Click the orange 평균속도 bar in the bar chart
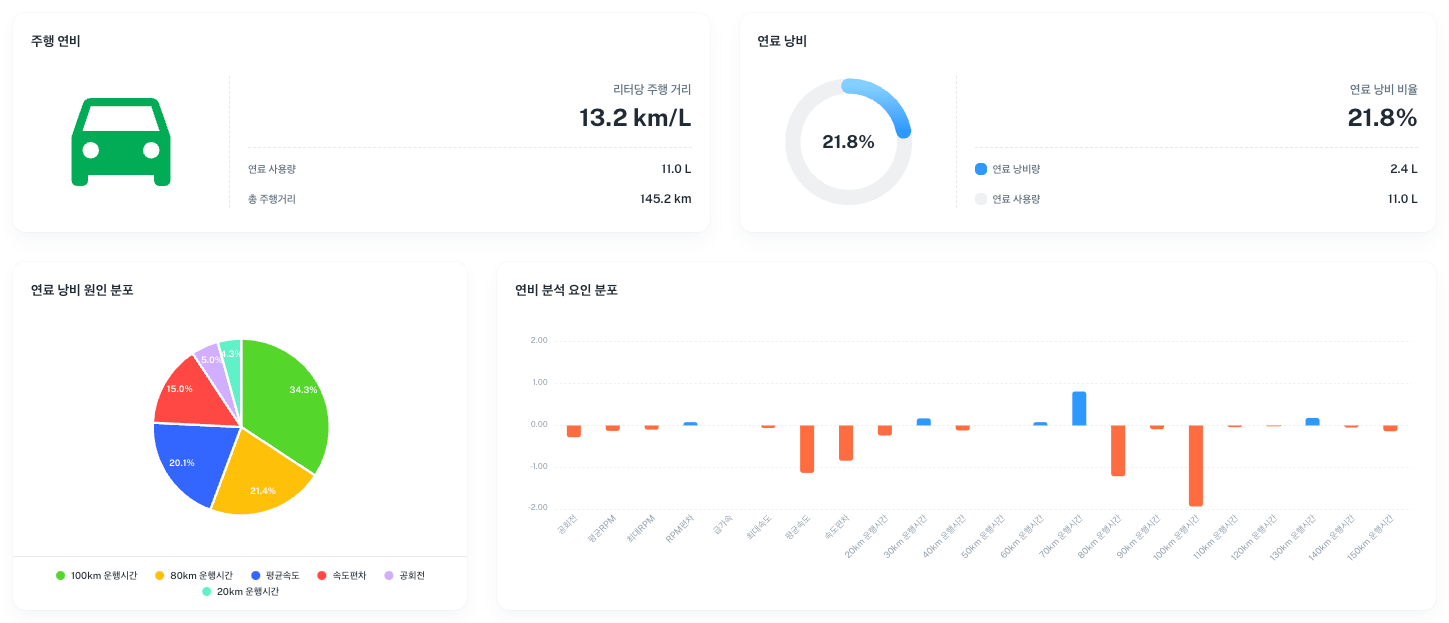Image resolution: width=1449 pixels, height=623 pixels. tap(807, 449)
